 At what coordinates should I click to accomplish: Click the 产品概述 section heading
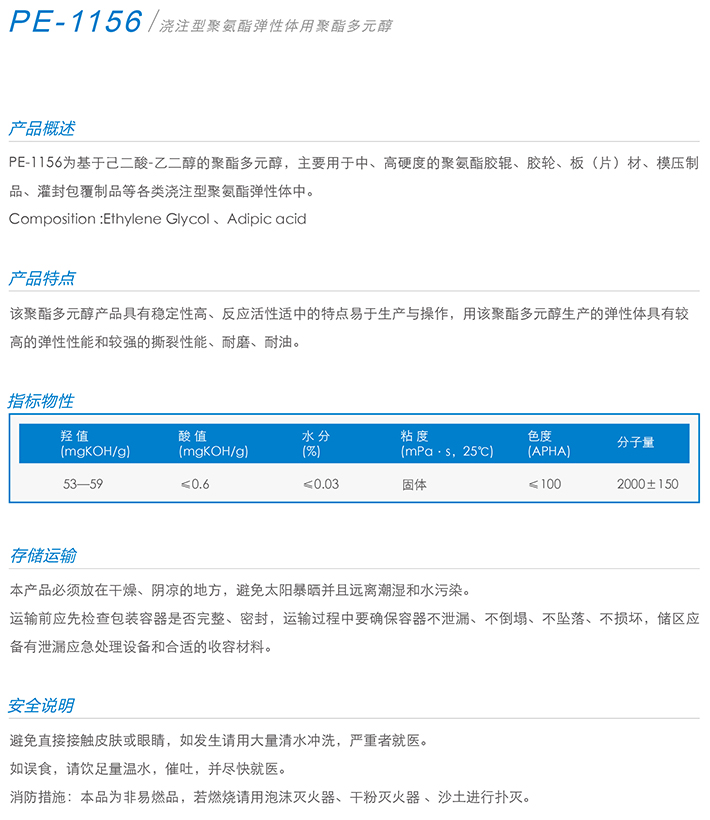pyautogui.click(x=41, y=129)
